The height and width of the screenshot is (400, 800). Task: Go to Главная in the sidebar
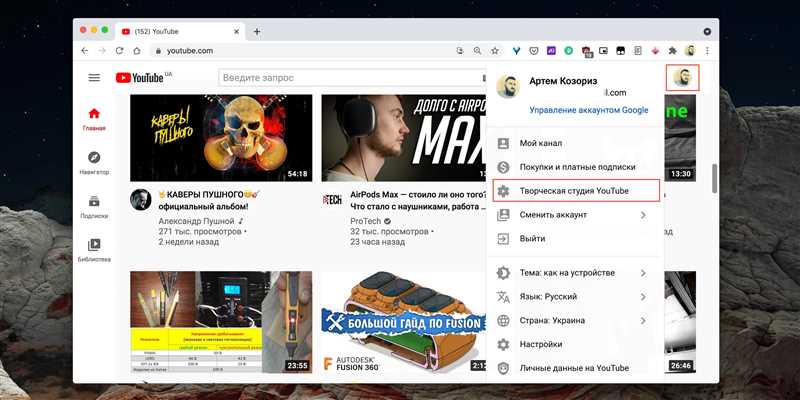(x=94, y=119)
